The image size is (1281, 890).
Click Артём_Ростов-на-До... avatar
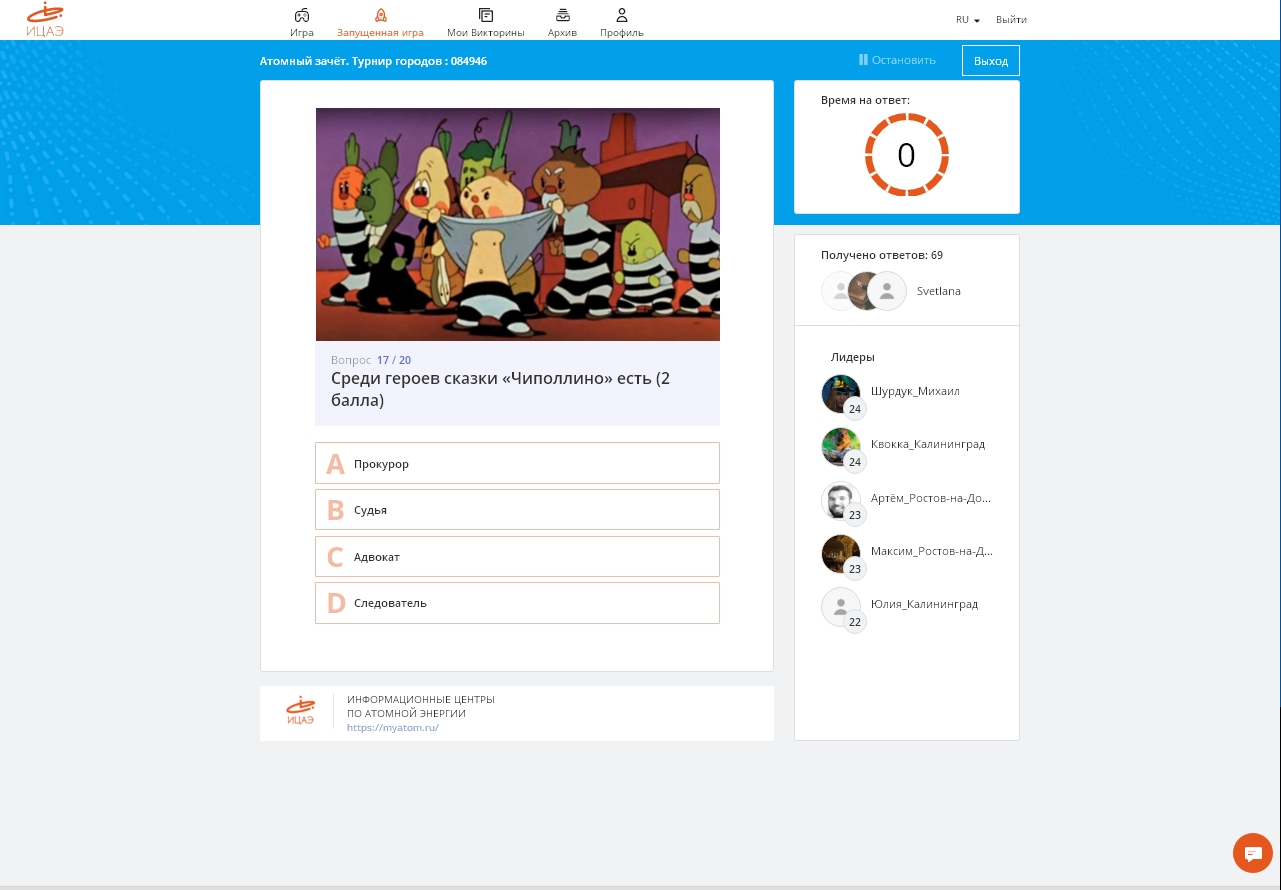(x=841, y=501)
